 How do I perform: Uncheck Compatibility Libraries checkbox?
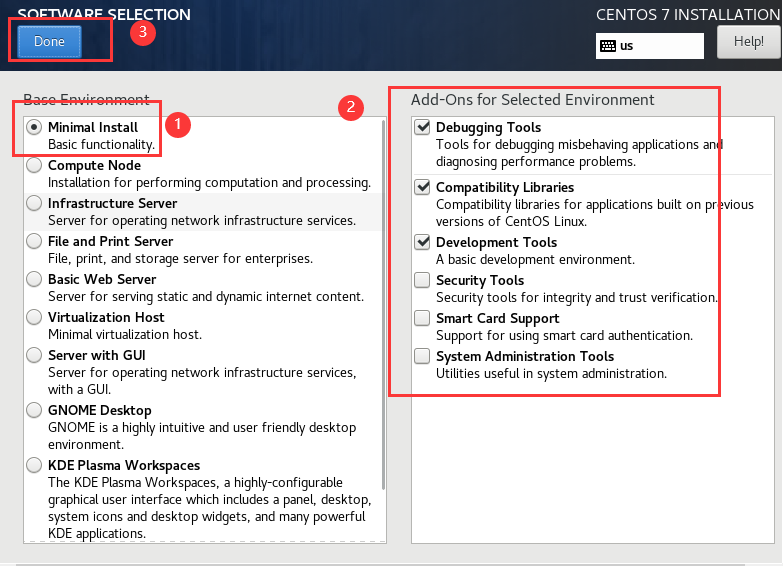tap(422, 187)
